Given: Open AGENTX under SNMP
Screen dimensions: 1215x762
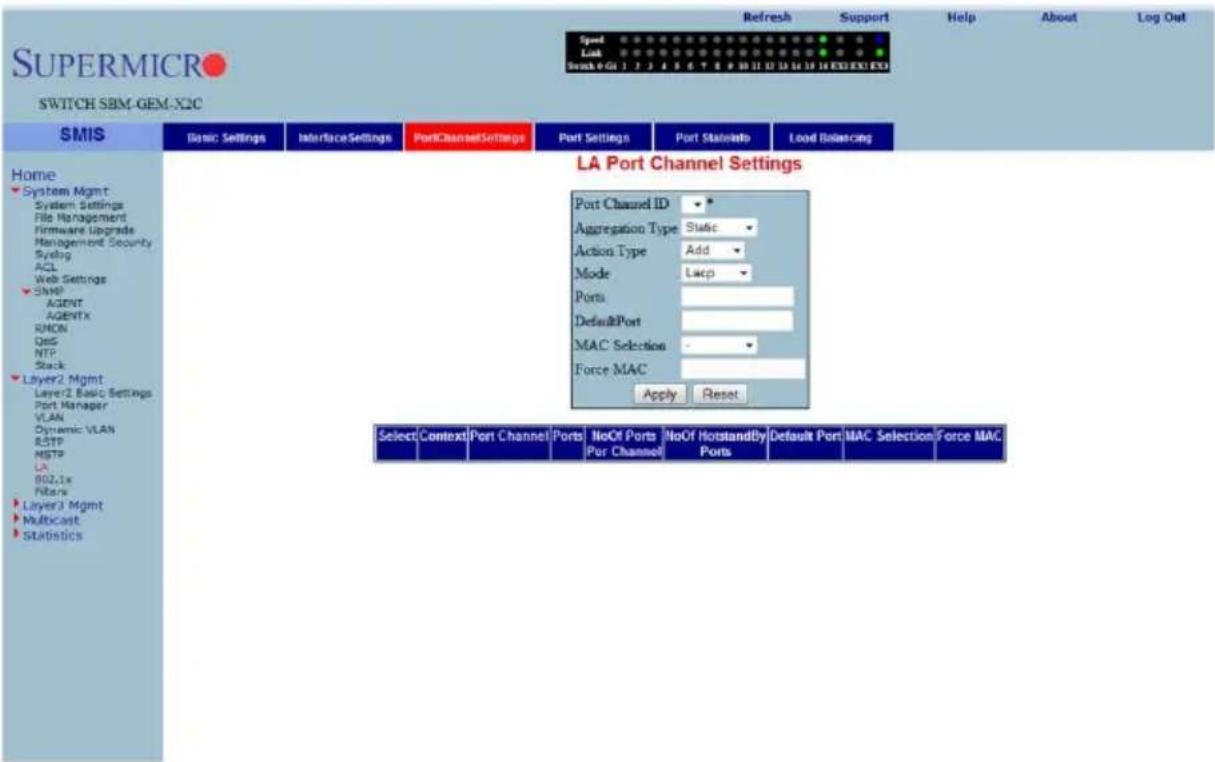Looking at the screenshot, I should coord(69,316).
